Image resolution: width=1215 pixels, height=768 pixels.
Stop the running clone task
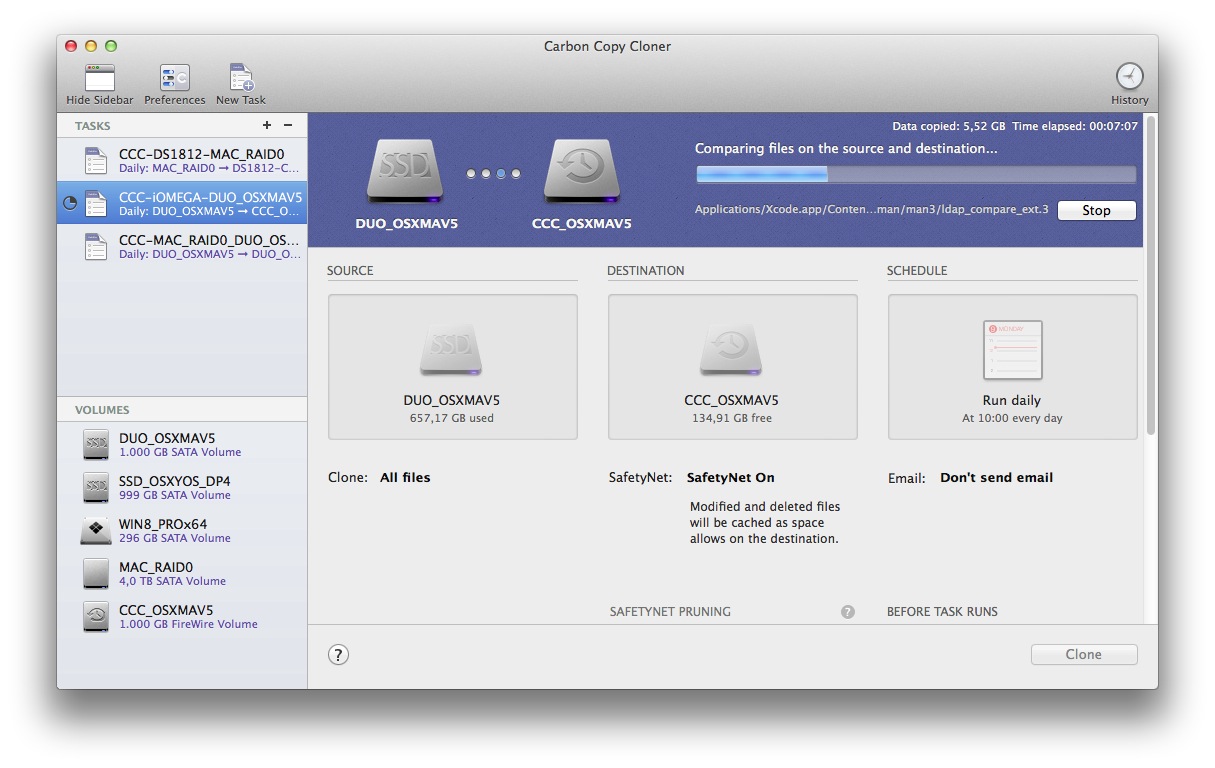click(1096, 210)
